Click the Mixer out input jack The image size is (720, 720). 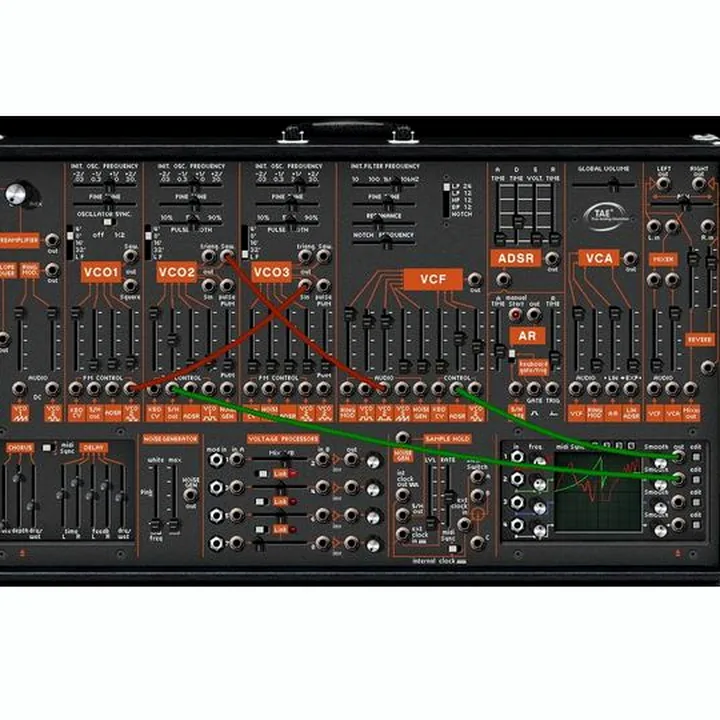(690, 388)
